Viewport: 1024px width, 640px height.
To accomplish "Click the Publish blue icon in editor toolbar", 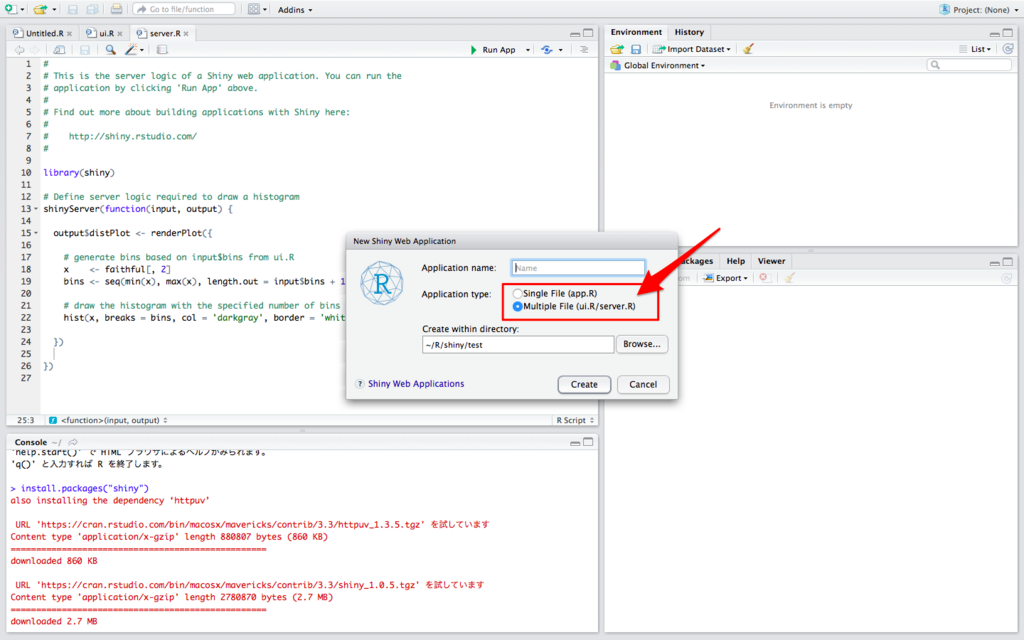I will pos(547,50).
